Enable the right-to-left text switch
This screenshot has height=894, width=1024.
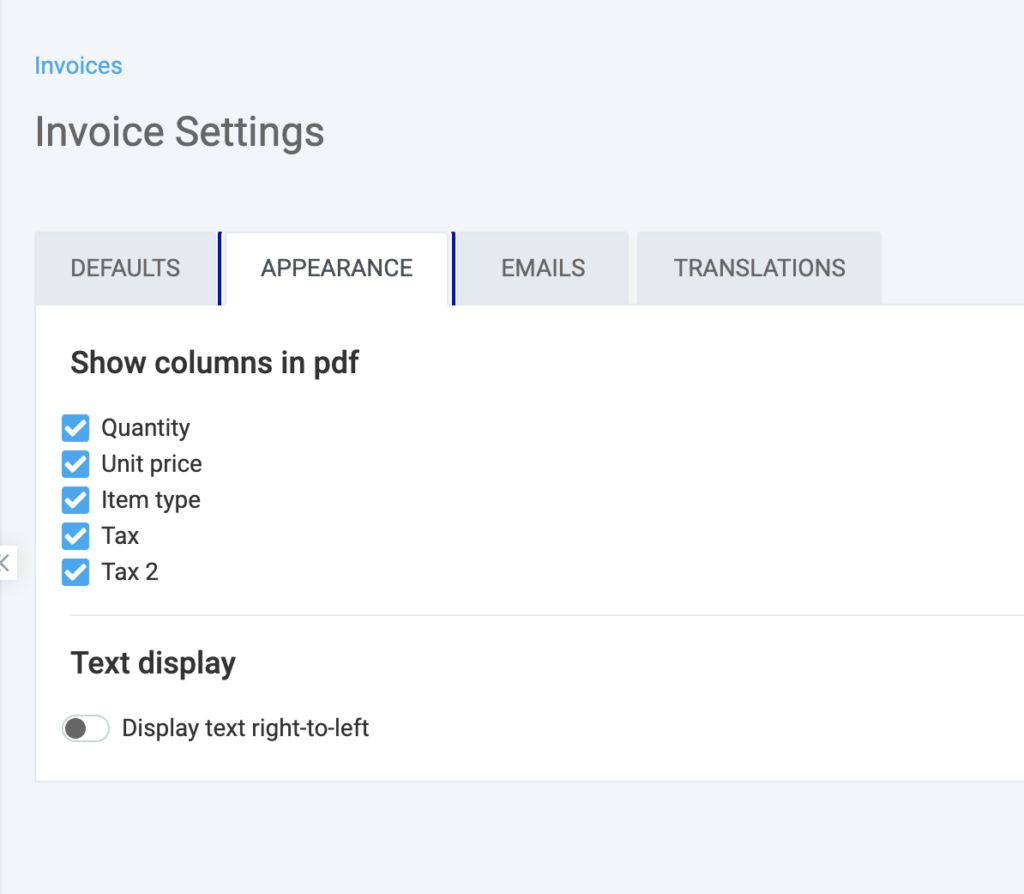[85, 729]
